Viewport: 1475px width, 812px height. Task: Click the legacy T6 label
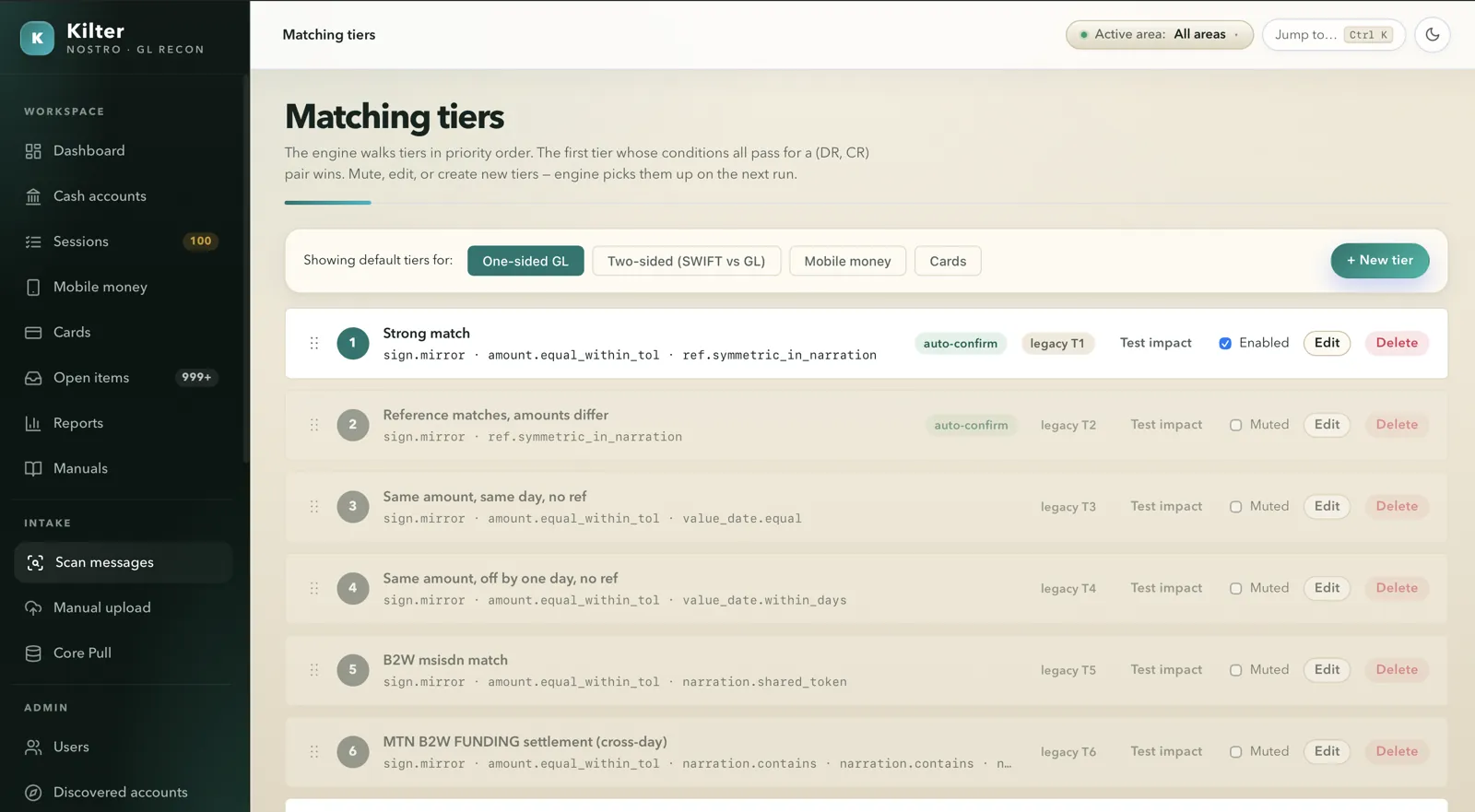(x=1068, y=752)
